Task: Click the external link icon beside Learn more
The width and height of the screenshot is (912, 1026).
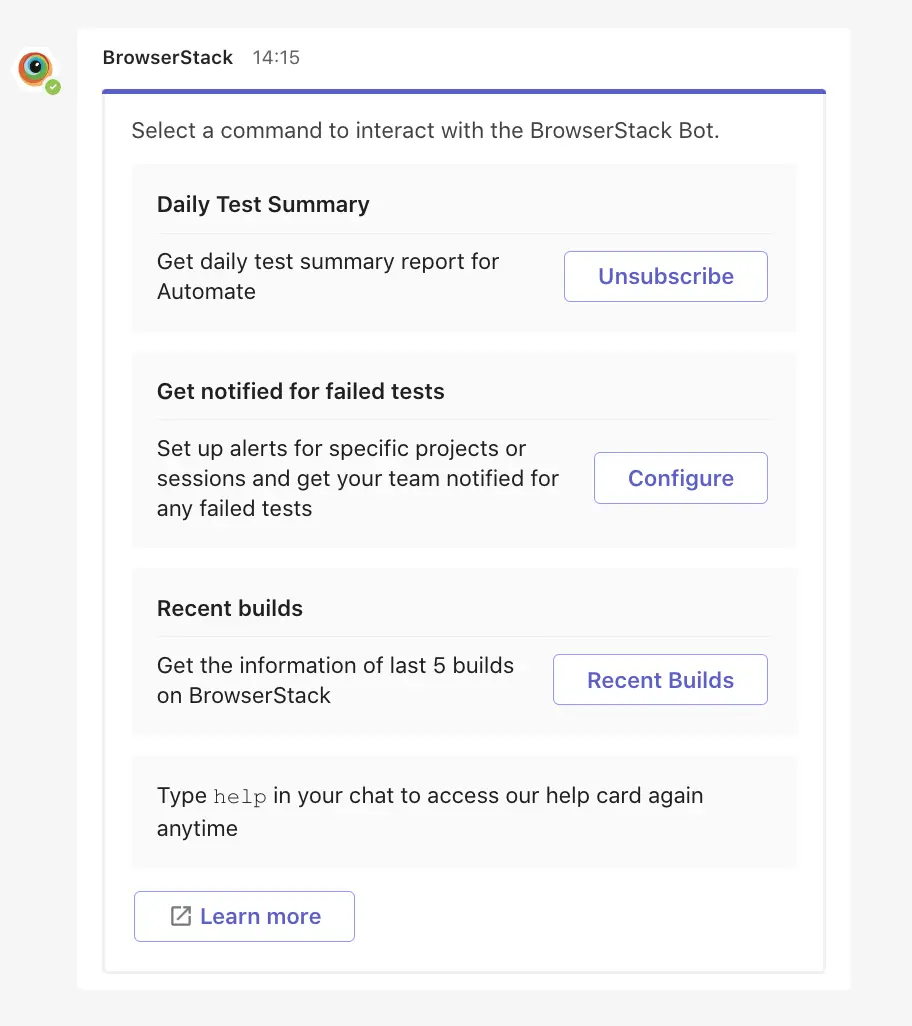Action: (x=181, y=916)
